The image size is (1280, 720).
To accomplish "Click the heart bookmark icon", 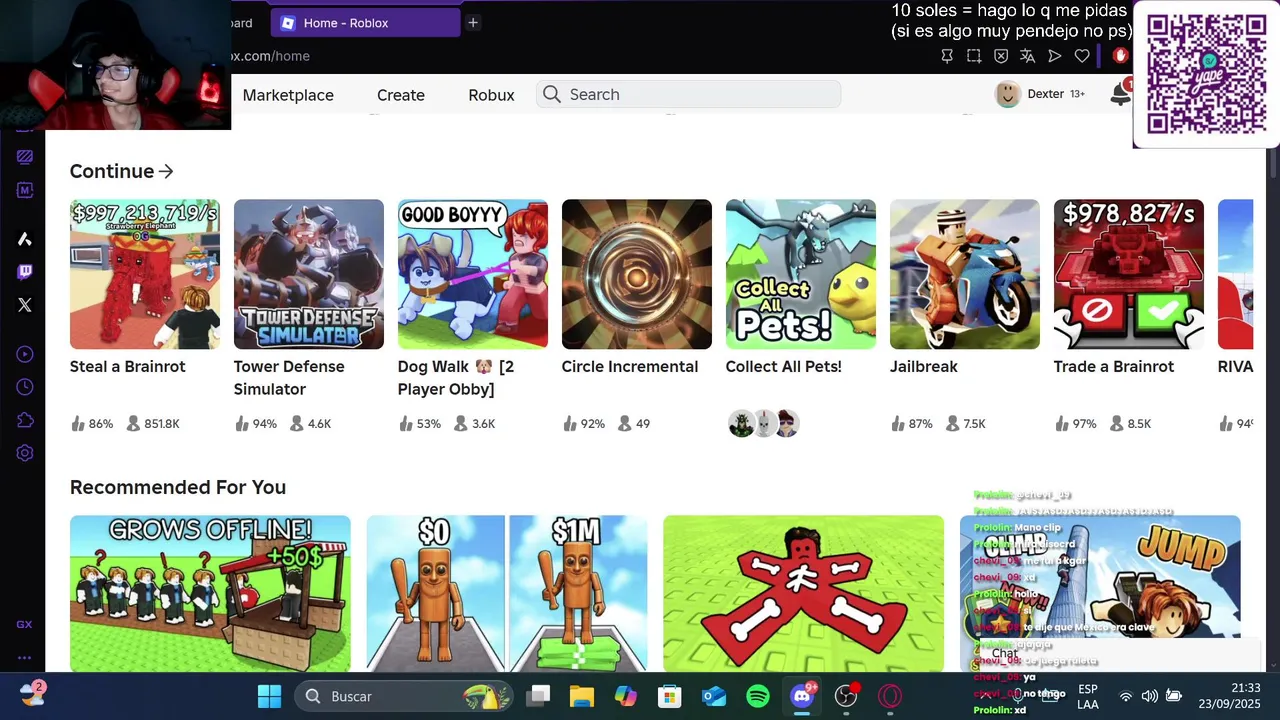I will 1082,56.
